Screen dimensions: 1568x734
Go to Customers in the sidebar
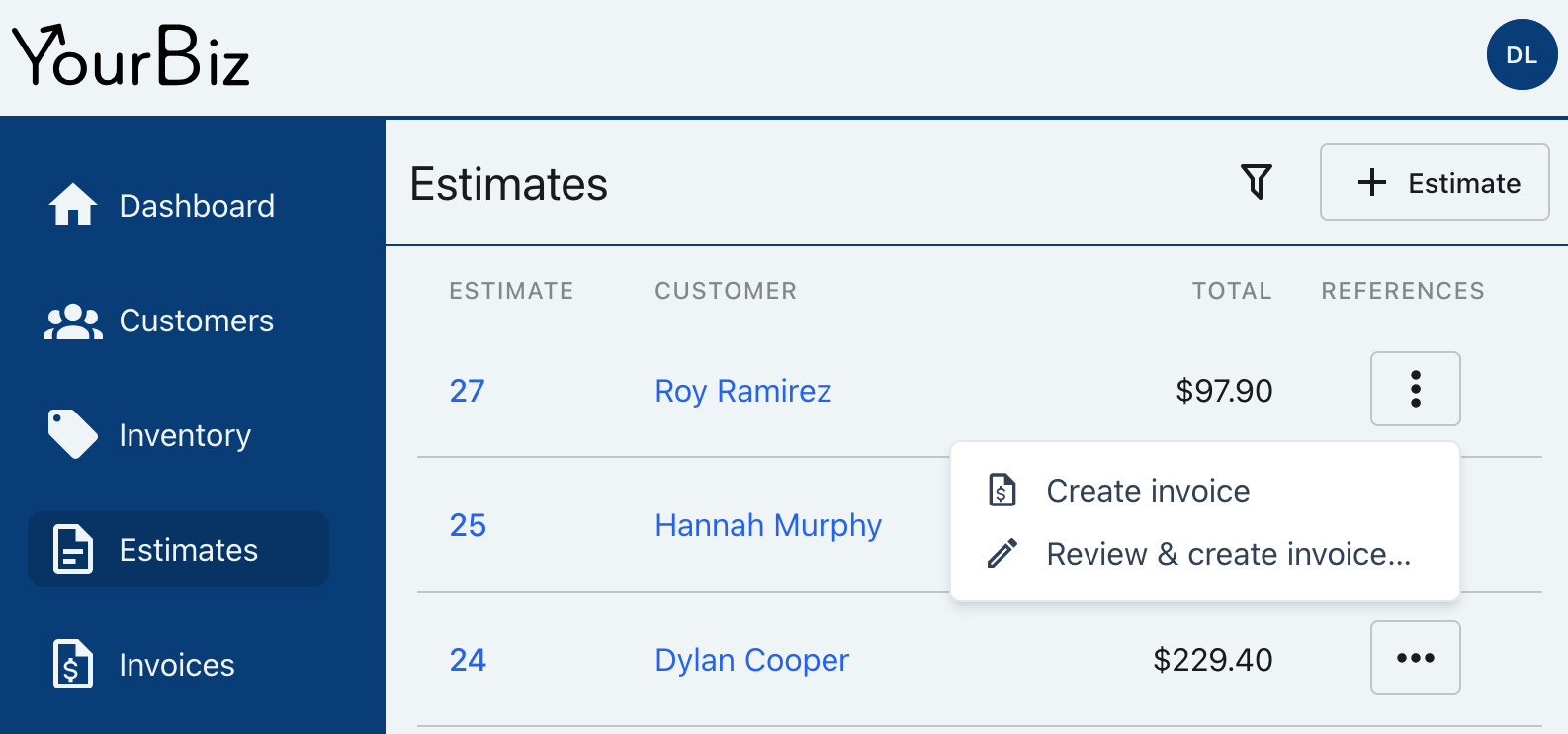pyautogui.click(x=178, y=321)
